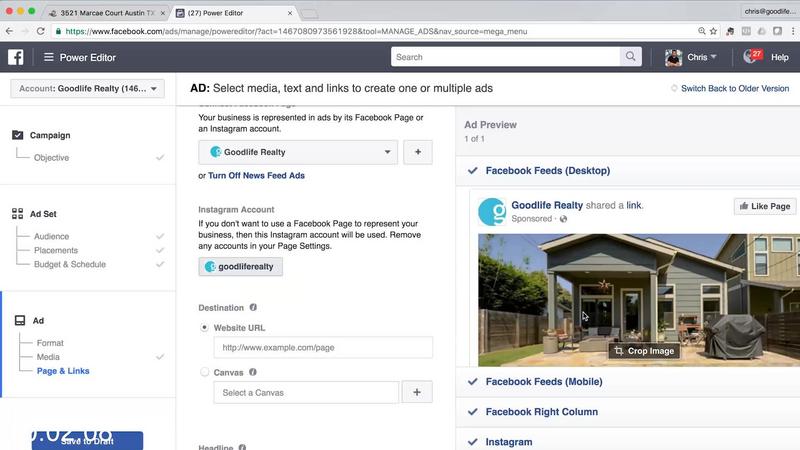The image size is (800, 450).
Task: Click sponsored globe privacy icon
Action: (x=563, y=219)
